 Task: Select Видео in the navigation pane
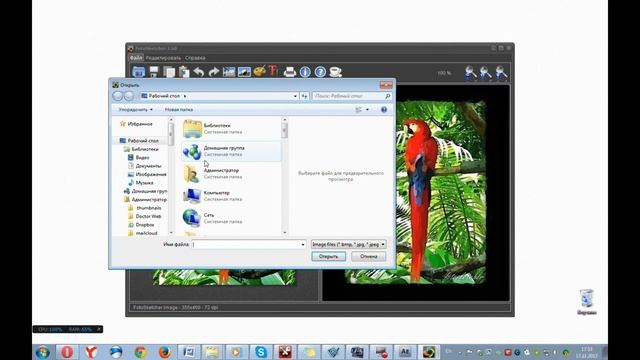(x=139, y=157)
